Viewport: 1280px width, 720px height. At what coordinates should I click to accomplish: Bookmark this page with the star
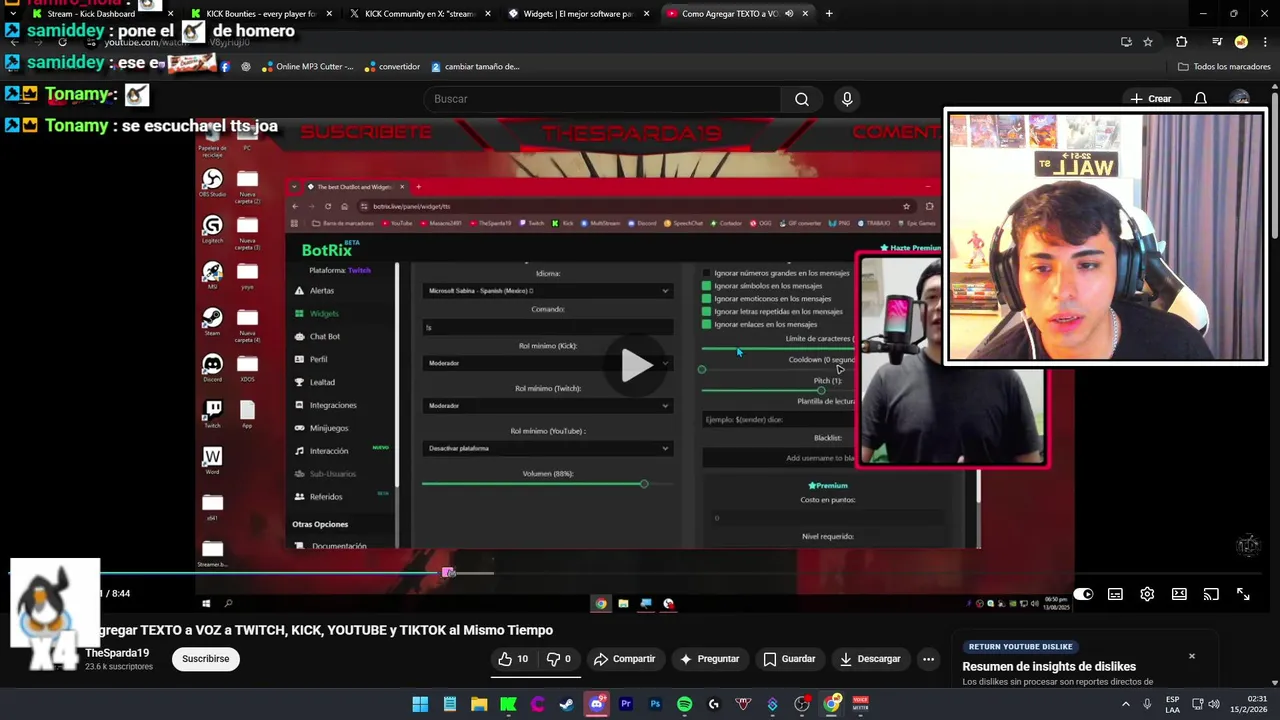[1148, 42]
